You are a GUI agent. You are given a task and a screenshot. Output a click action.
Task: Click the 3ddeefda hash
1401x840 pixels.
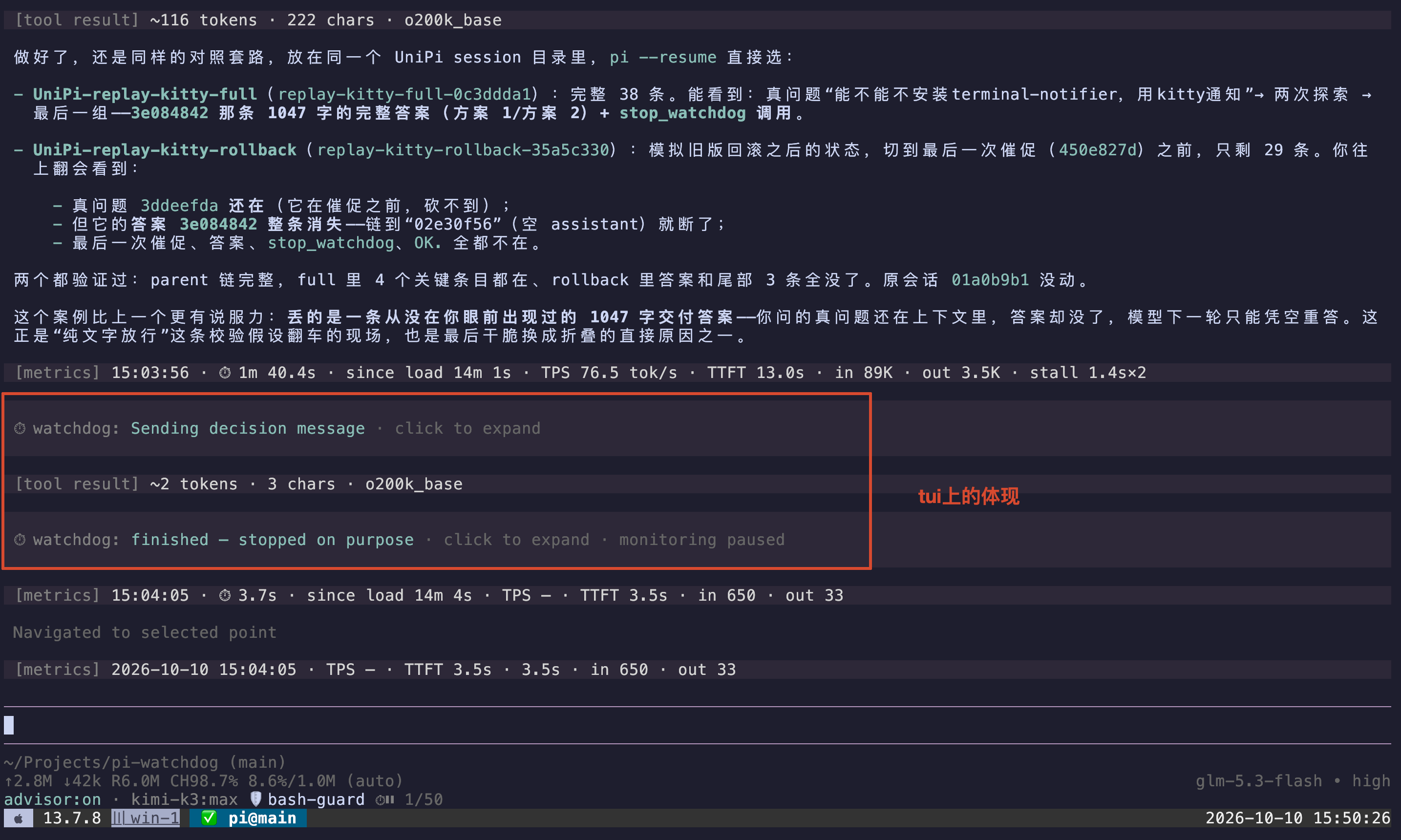[179, 206]
